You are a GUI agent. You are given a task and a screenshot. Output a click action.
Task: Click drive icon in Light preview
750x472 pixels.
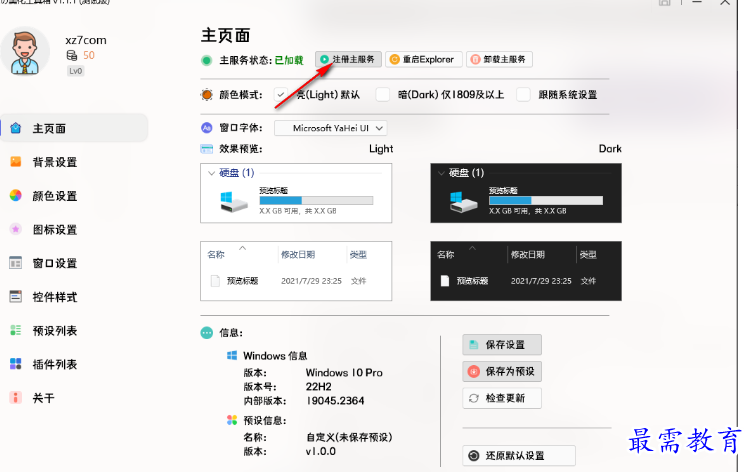pos(234,202)
